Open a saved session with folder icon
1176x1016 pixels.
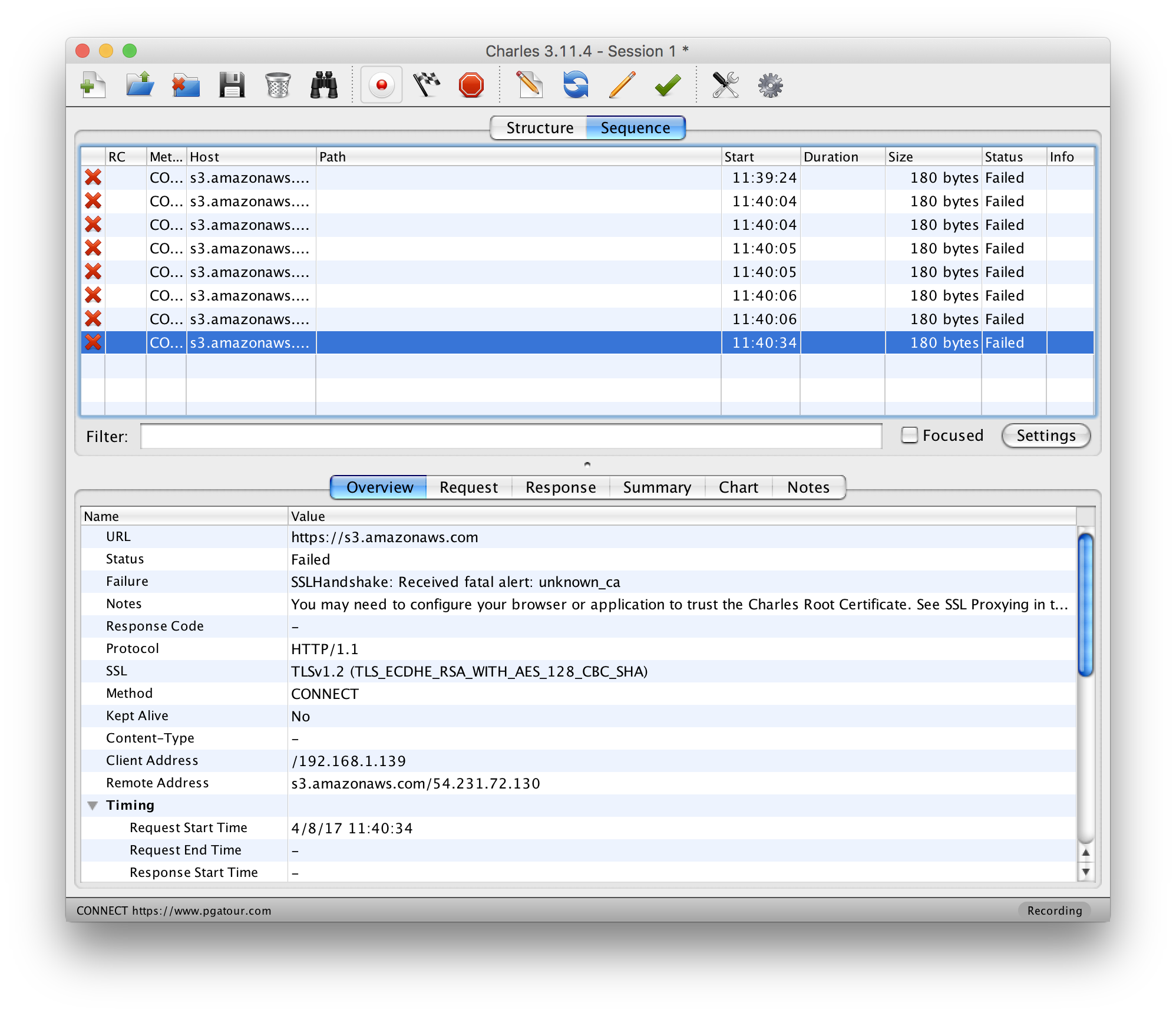[x=140, y=85]
